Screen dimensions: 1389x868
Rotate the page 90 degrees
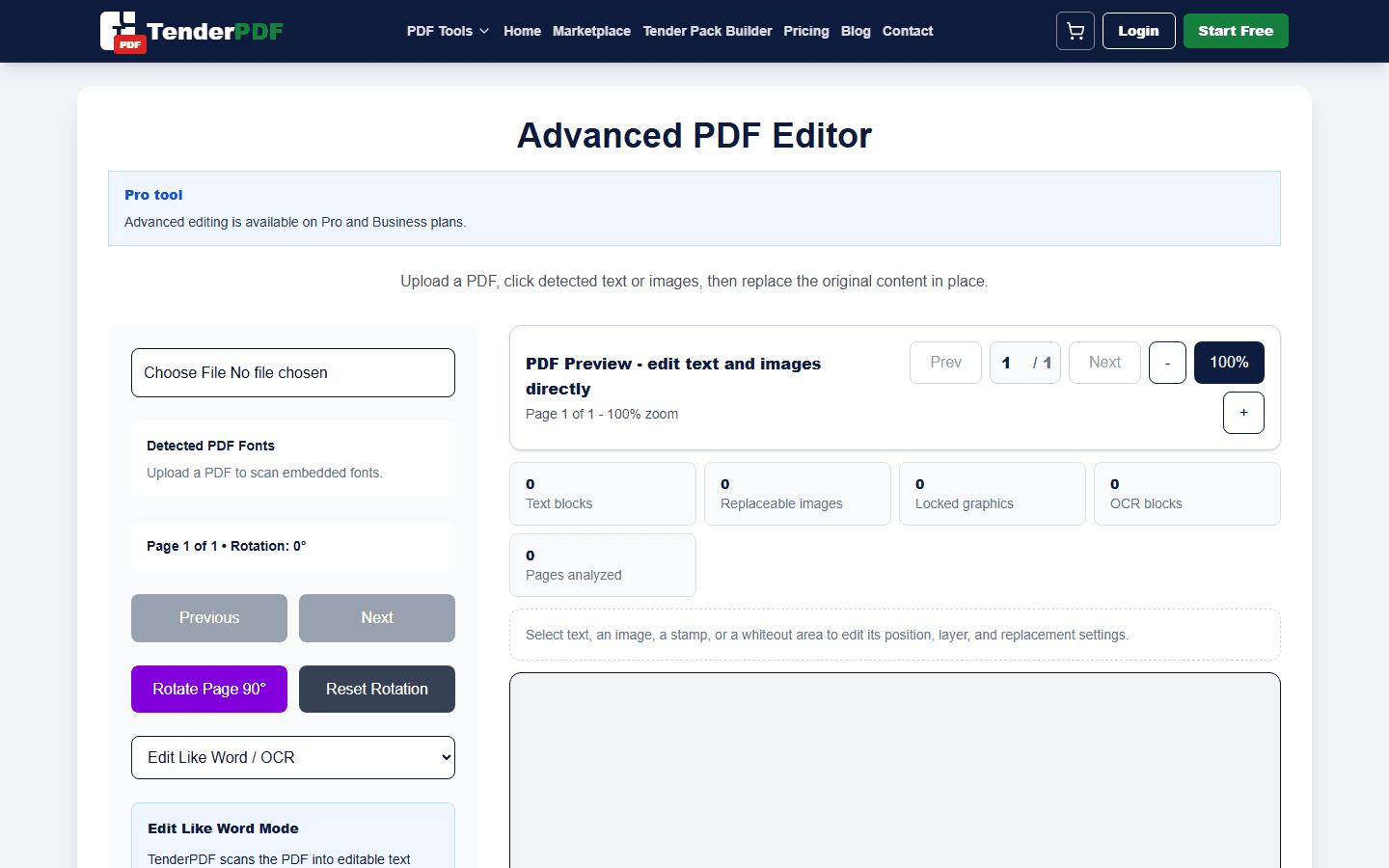tap(209, 690)
